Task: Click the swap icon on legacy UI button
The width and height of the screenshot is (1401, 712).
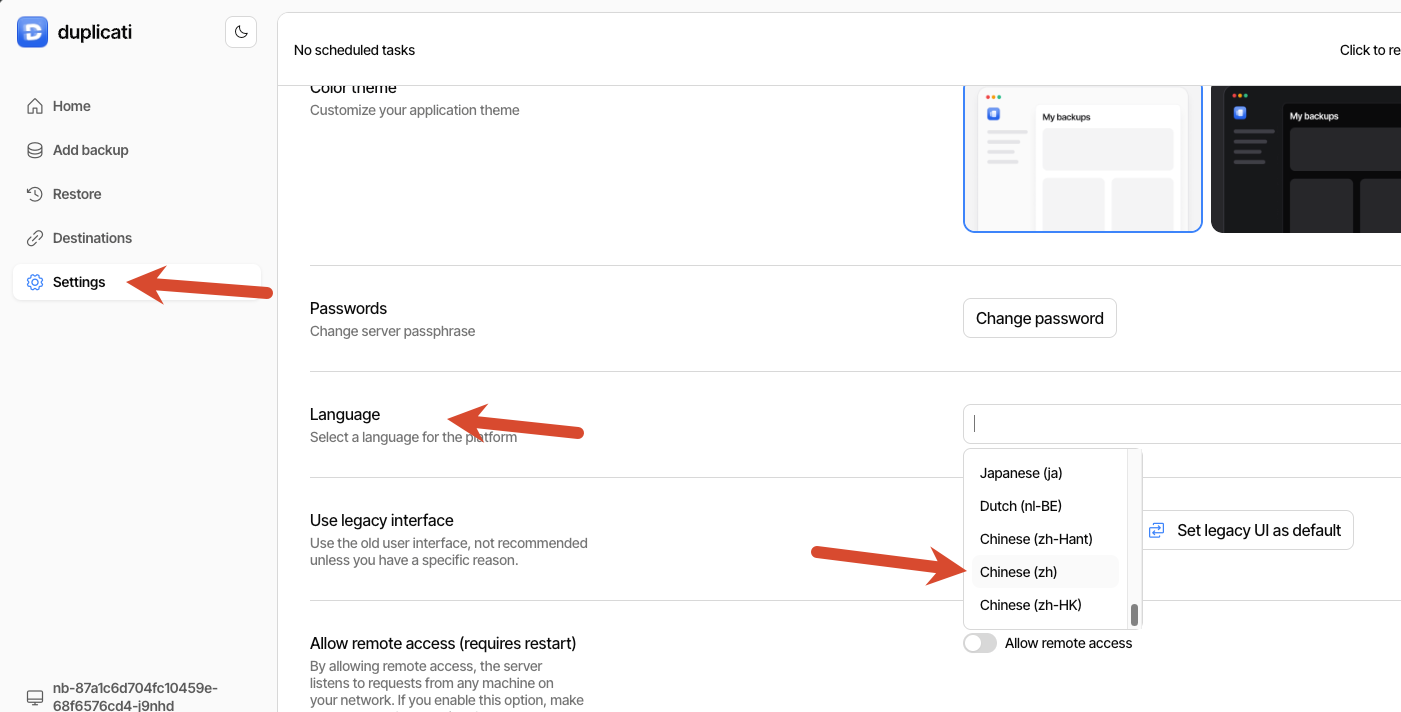Action: 1157,530
